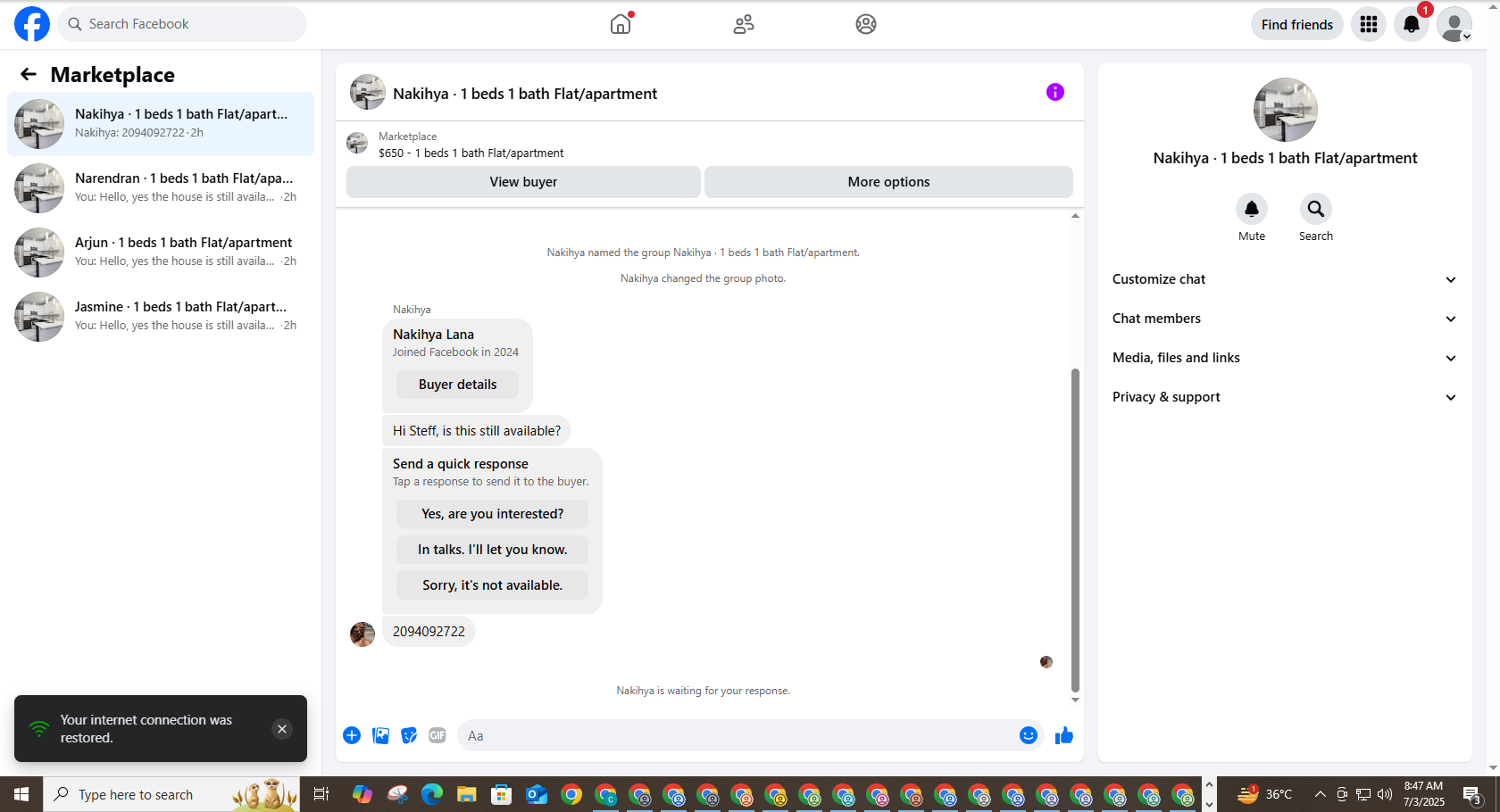The height and width of the screenshot is (812, 1500).
Task: Show hidden system tray icons chevron
Action: tap(1320, 794)
